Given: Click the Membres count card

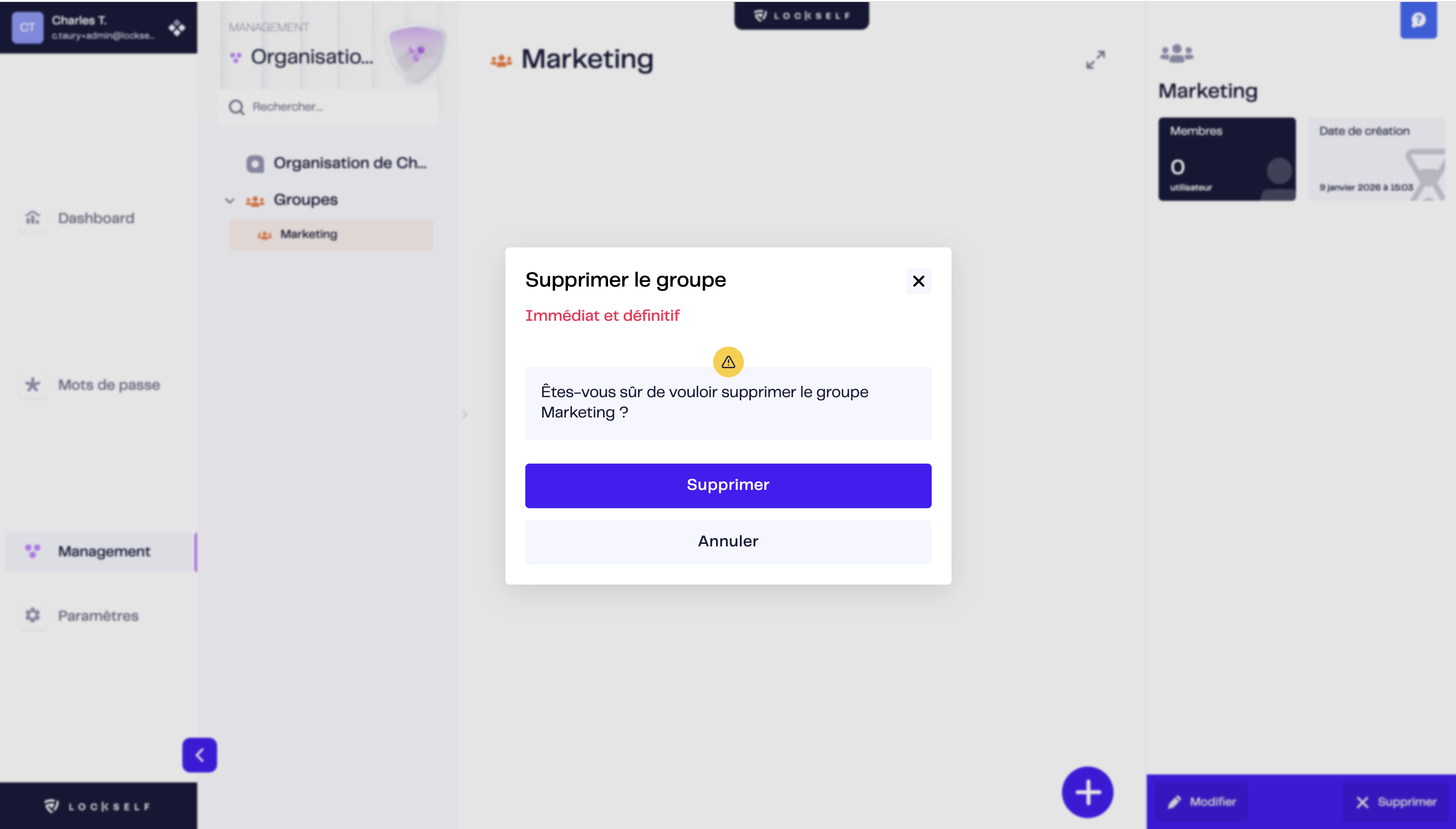Looking at the screenshot, I should pyautogui.click(x=1227, y=159).
